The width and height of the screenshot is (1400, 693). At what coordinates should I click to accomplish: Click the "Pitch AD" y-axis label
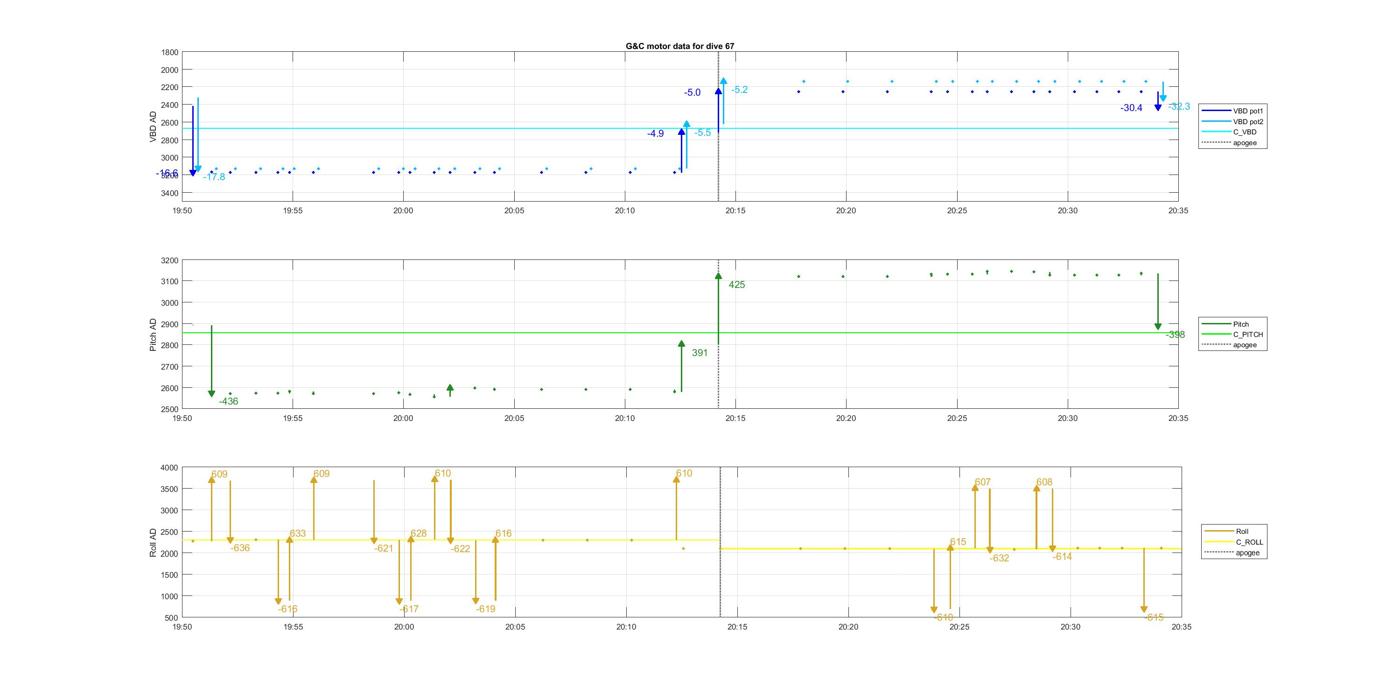tap(154, 335)
